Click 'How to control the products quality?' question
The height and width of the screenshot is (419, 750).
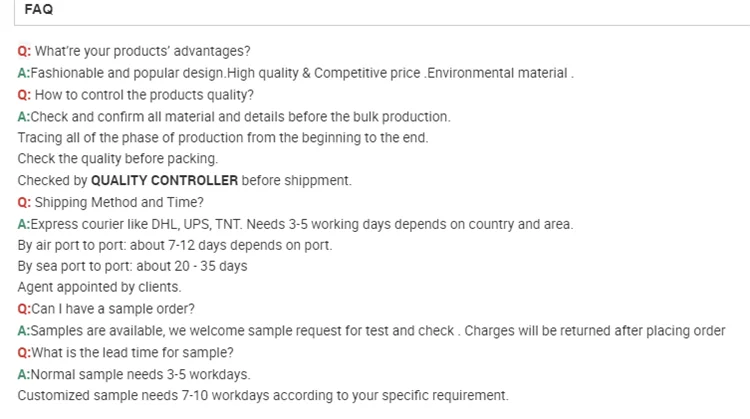point(144,95)
